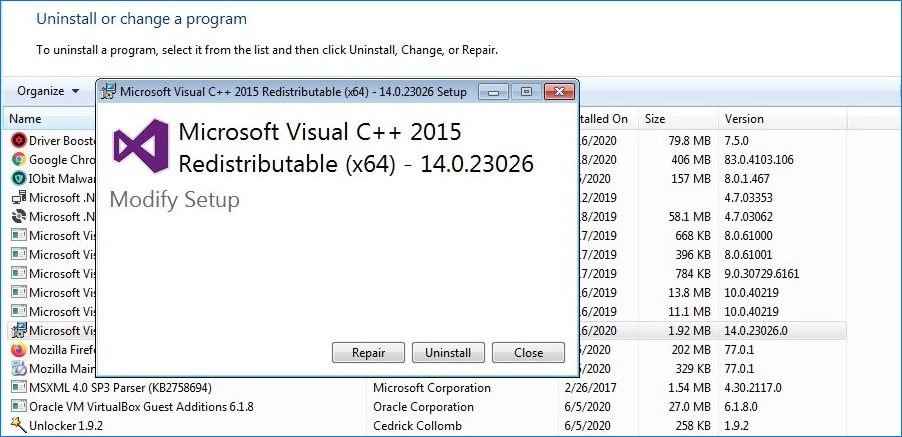Click the Driver Booster red icon
Image resolution: width=902 pixels, height=437 pixels.
[x=18, y=140]
